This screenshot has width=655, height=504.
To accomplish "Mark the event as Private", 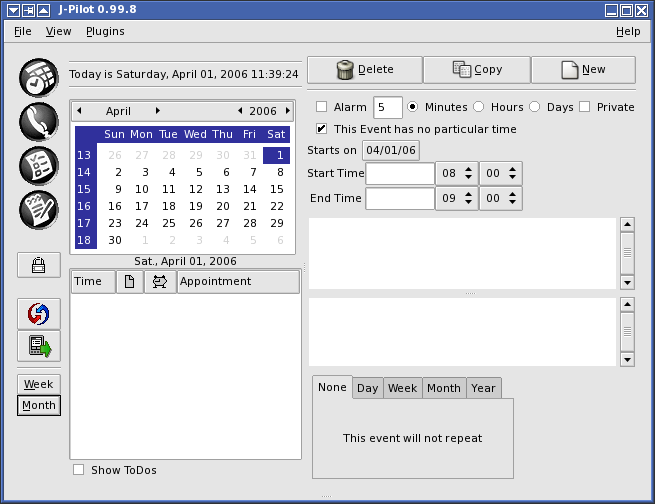I will tap(585, 107).
